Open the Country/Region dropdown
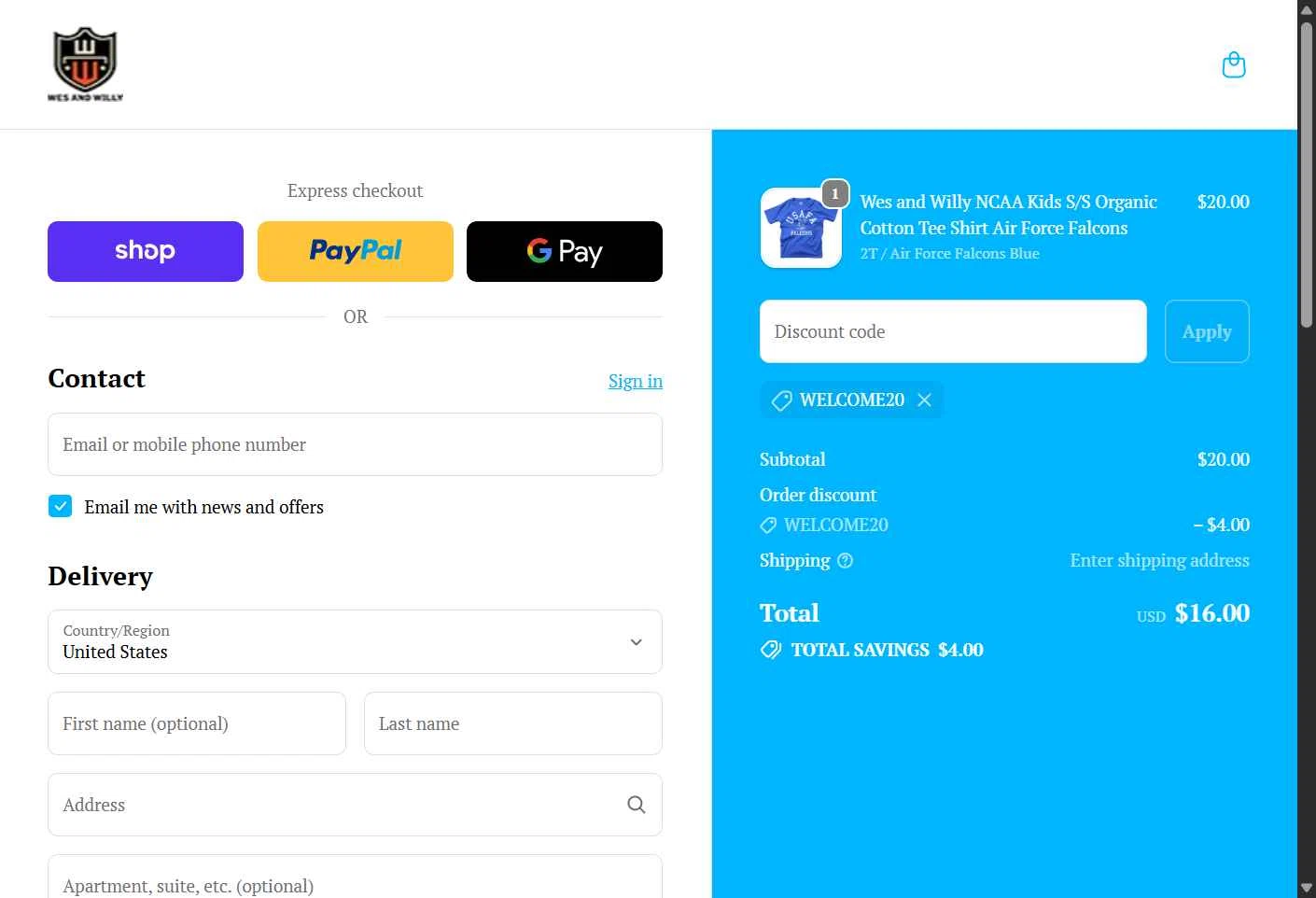1316x898 pixels. pos(355,641)
